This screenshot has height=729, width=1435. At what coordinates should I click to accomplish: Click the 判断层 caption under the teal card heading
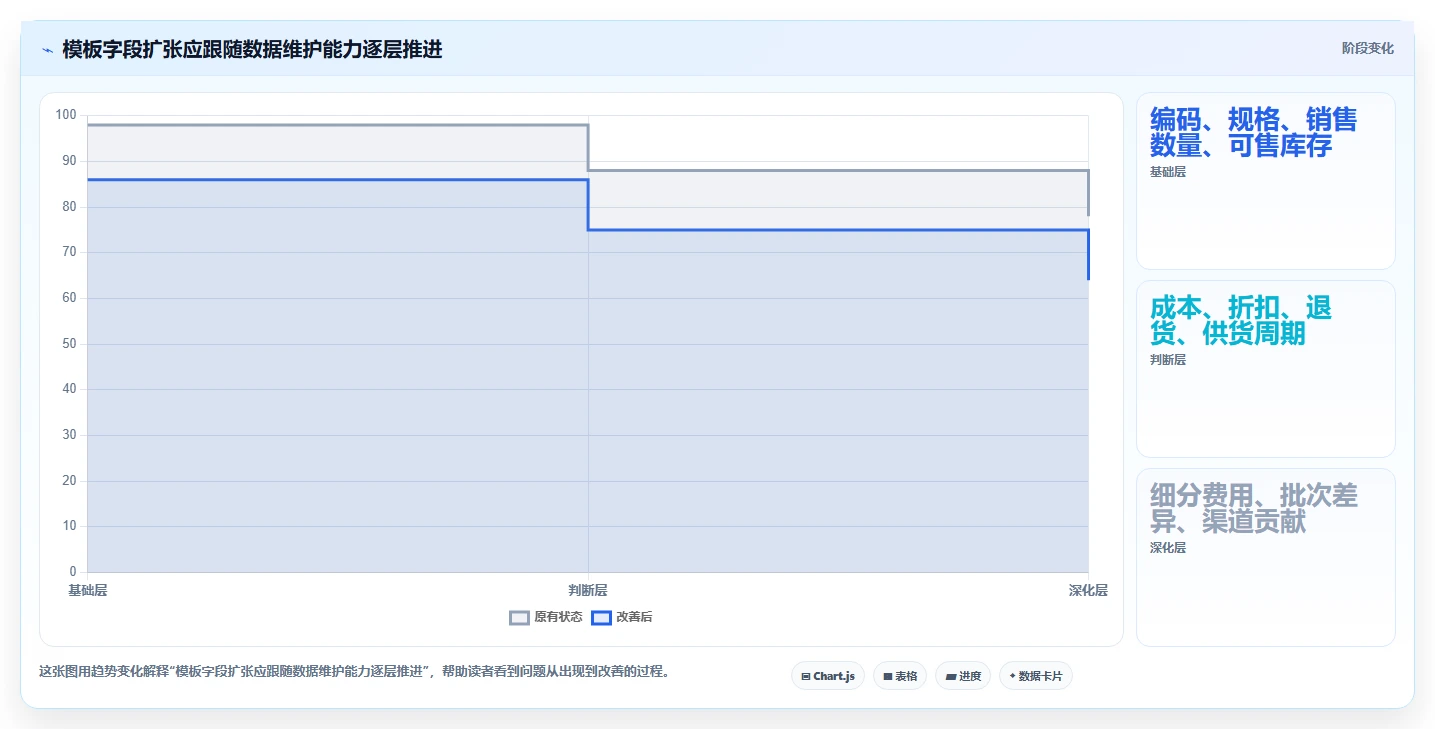[1167, 360]
